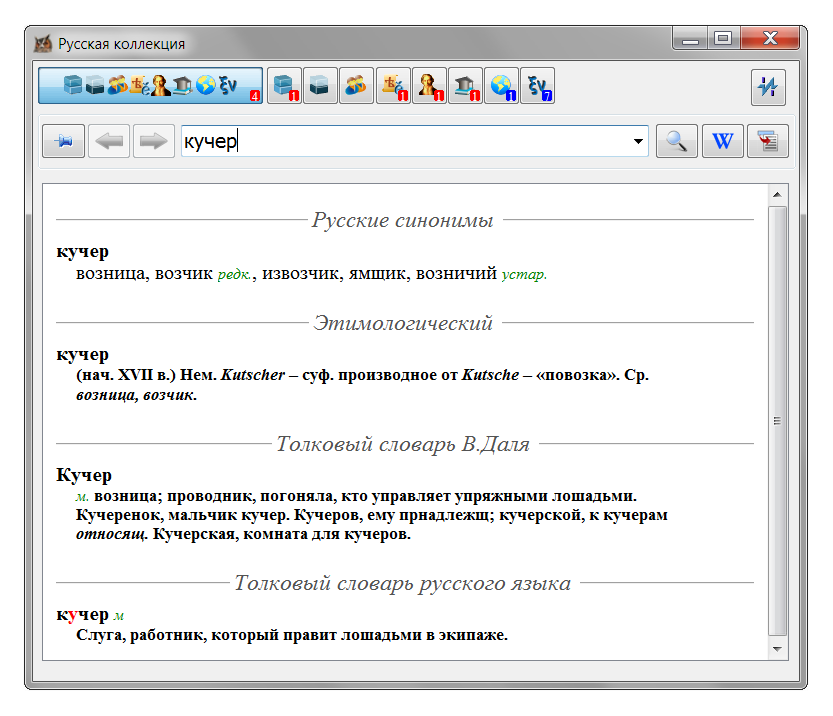Go forward with the right arrow button

click(153, 140)
